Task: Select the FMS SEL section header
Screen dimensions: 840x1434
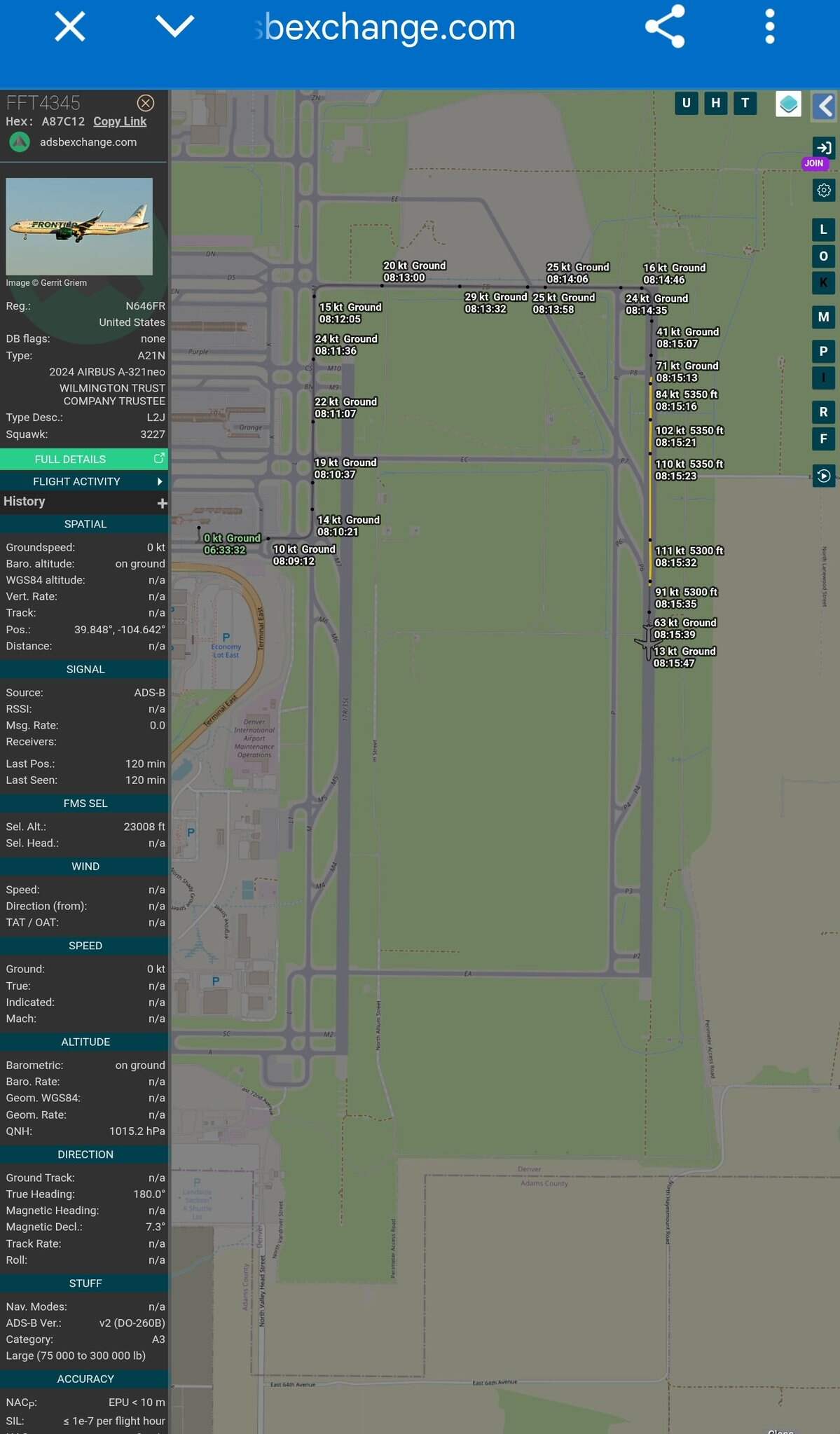Action: (85, 804)
